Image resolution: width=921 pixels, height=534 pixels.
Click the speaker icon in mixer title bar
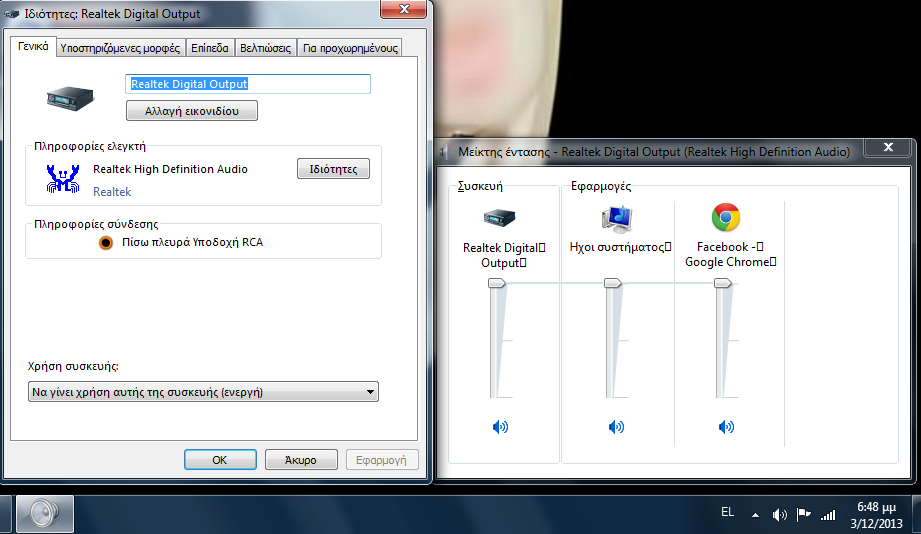click(445, 152)
